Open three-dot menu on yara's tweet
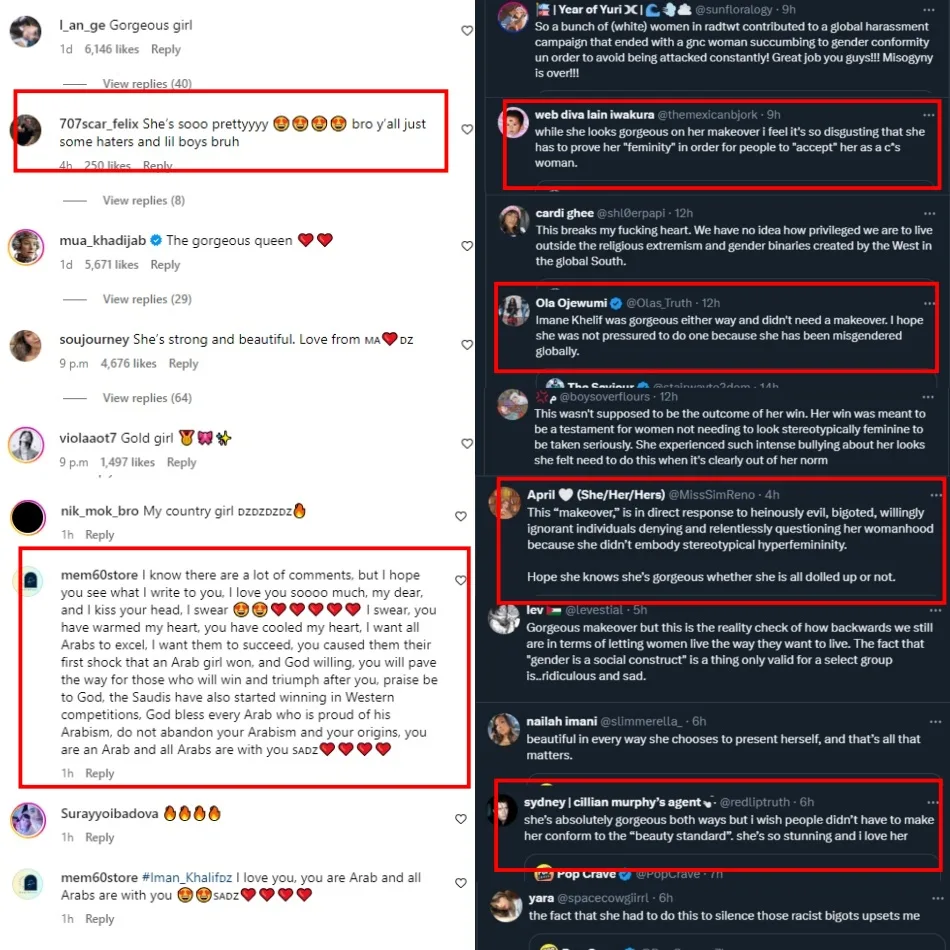Image resolution: width=950 pixels, height=950 pixels. click(937, 898)
